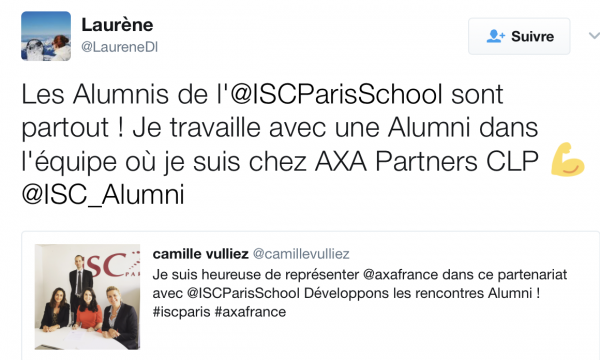Open the @camillevulliez handle
The image size is (600, 360).
point(301,254)
